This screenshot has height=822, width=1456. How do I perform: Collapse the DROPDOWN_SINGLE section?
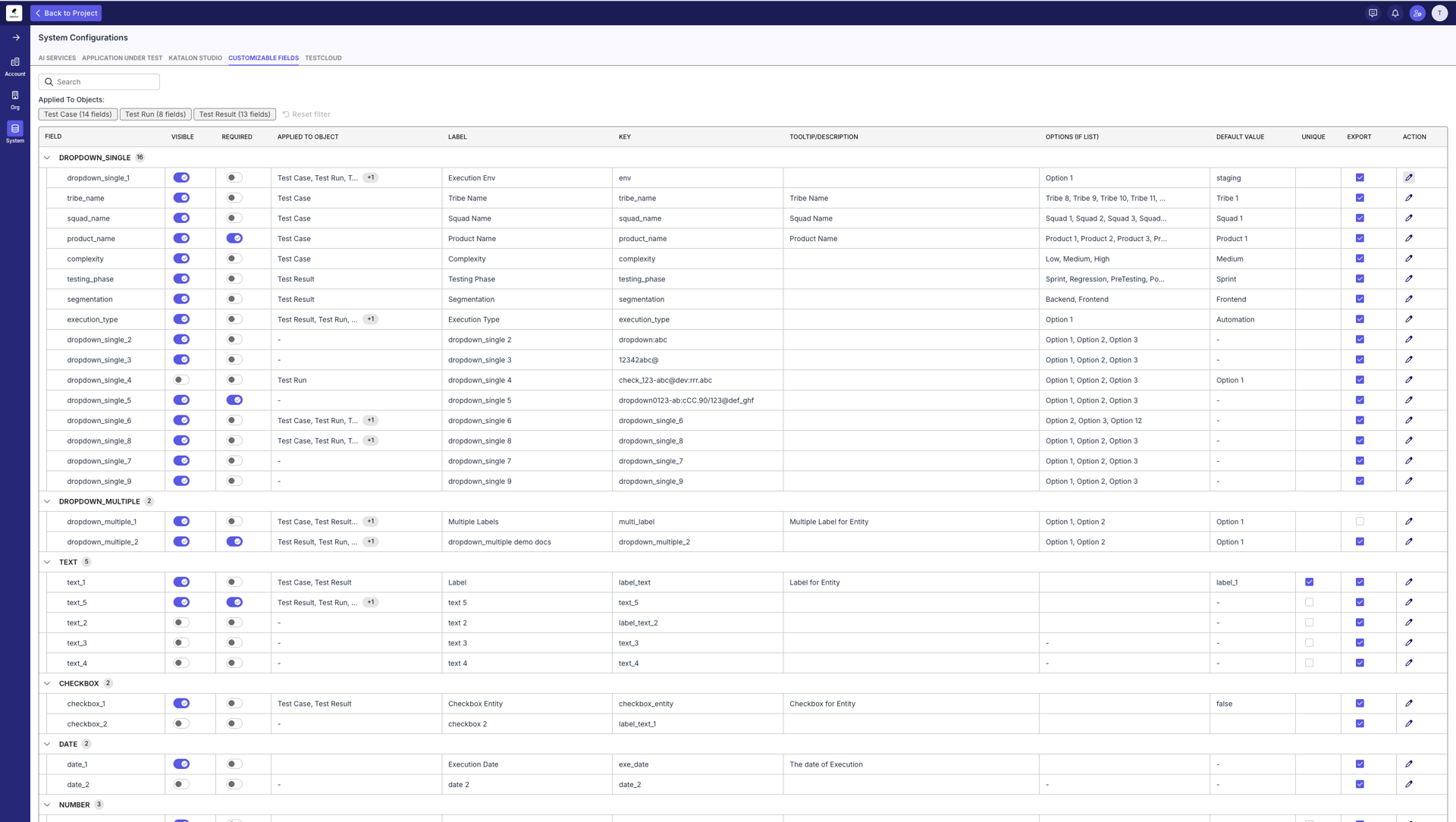(x=47, y=157)
